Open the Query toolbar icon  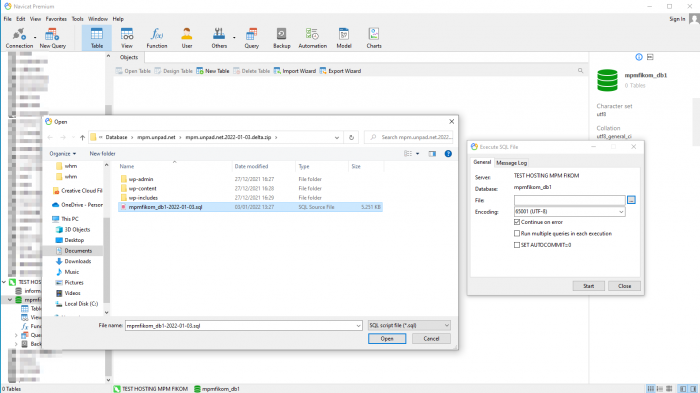point(251,38)
